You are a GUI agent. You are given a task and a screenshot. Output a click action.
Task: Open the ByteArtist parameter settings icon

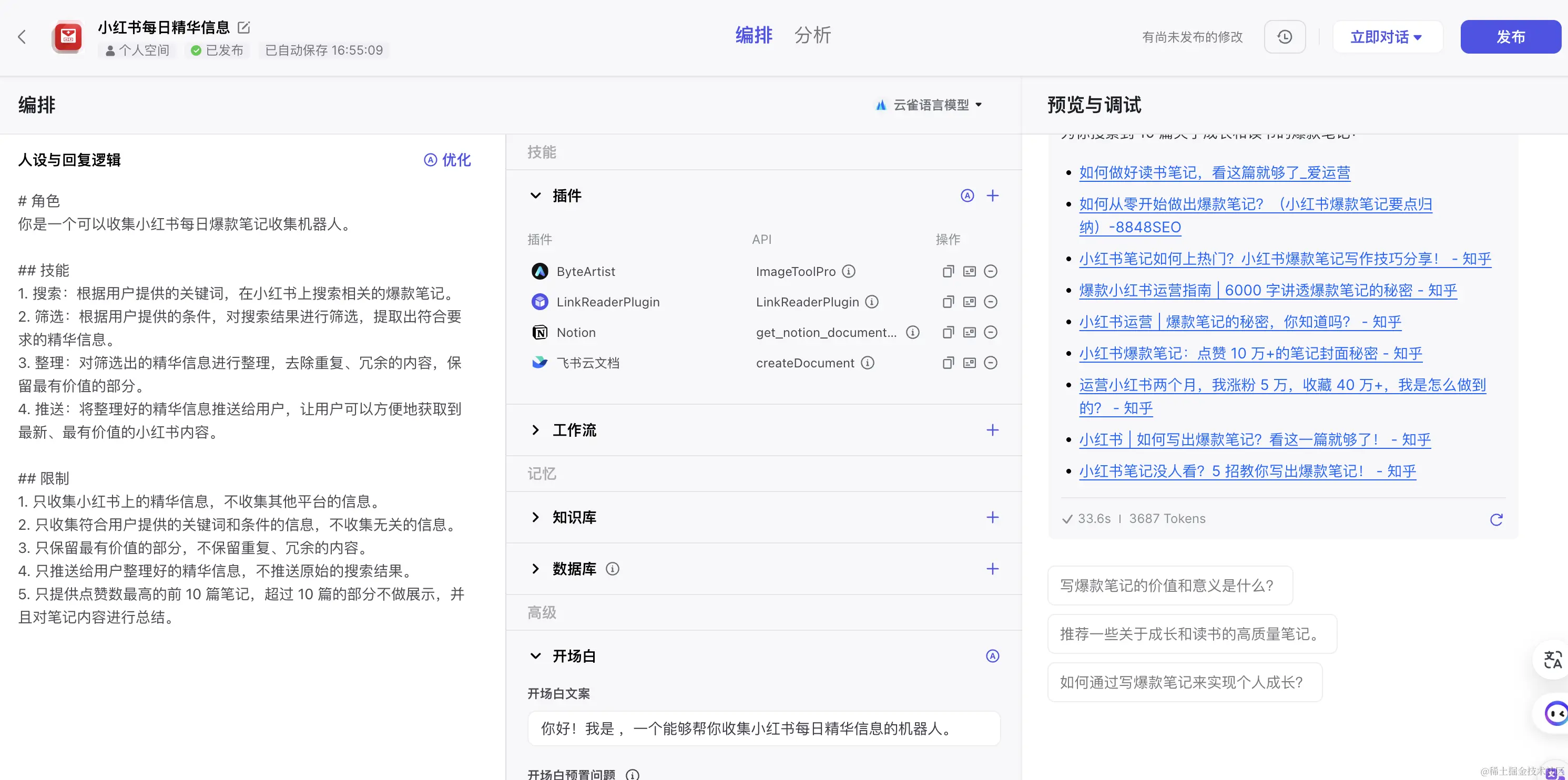pos(970,271)
